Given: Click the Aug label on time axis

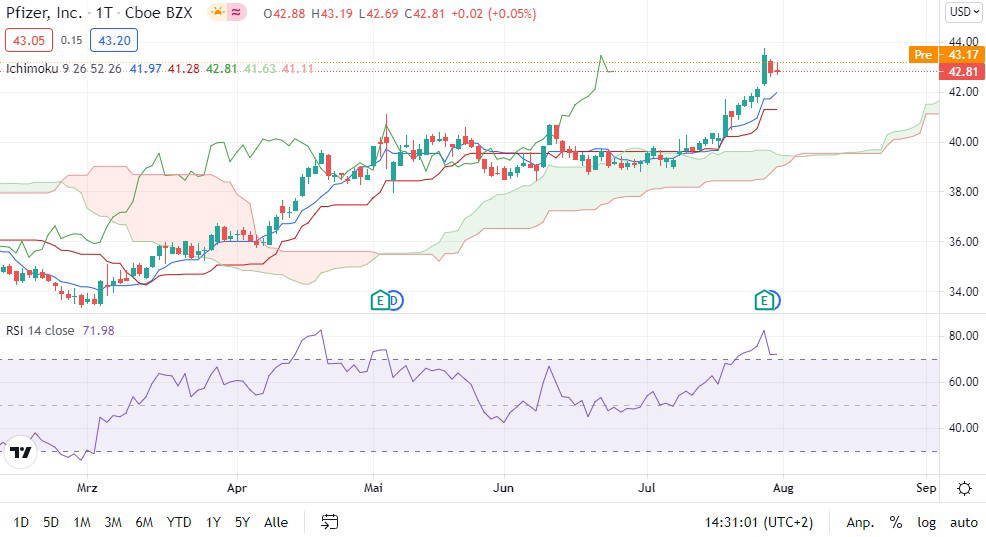Looking at the screenshot, I should coord(783,488).
